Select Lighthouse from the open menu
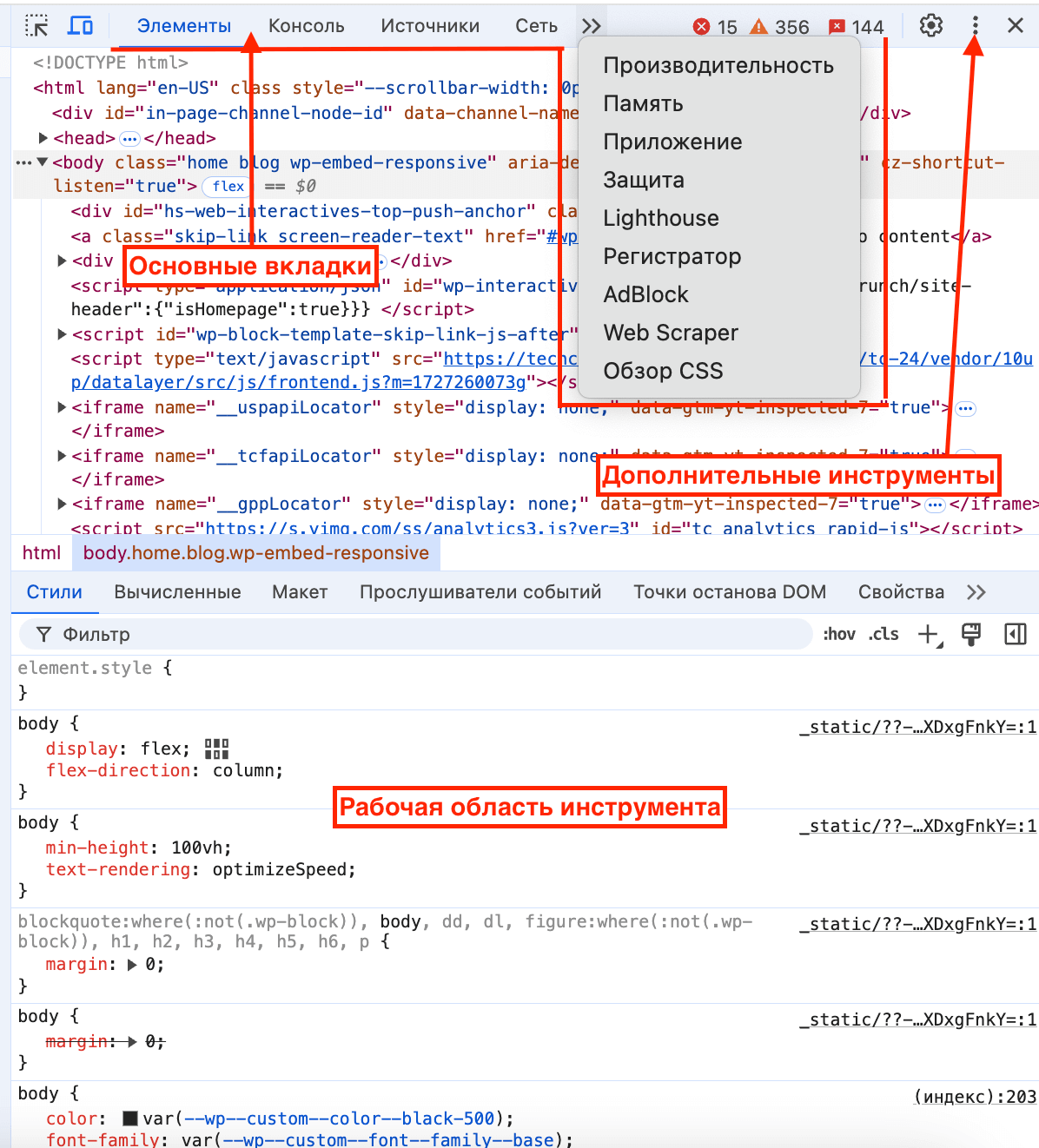Screen dimensions: 1039x1148 coord(661,218)
